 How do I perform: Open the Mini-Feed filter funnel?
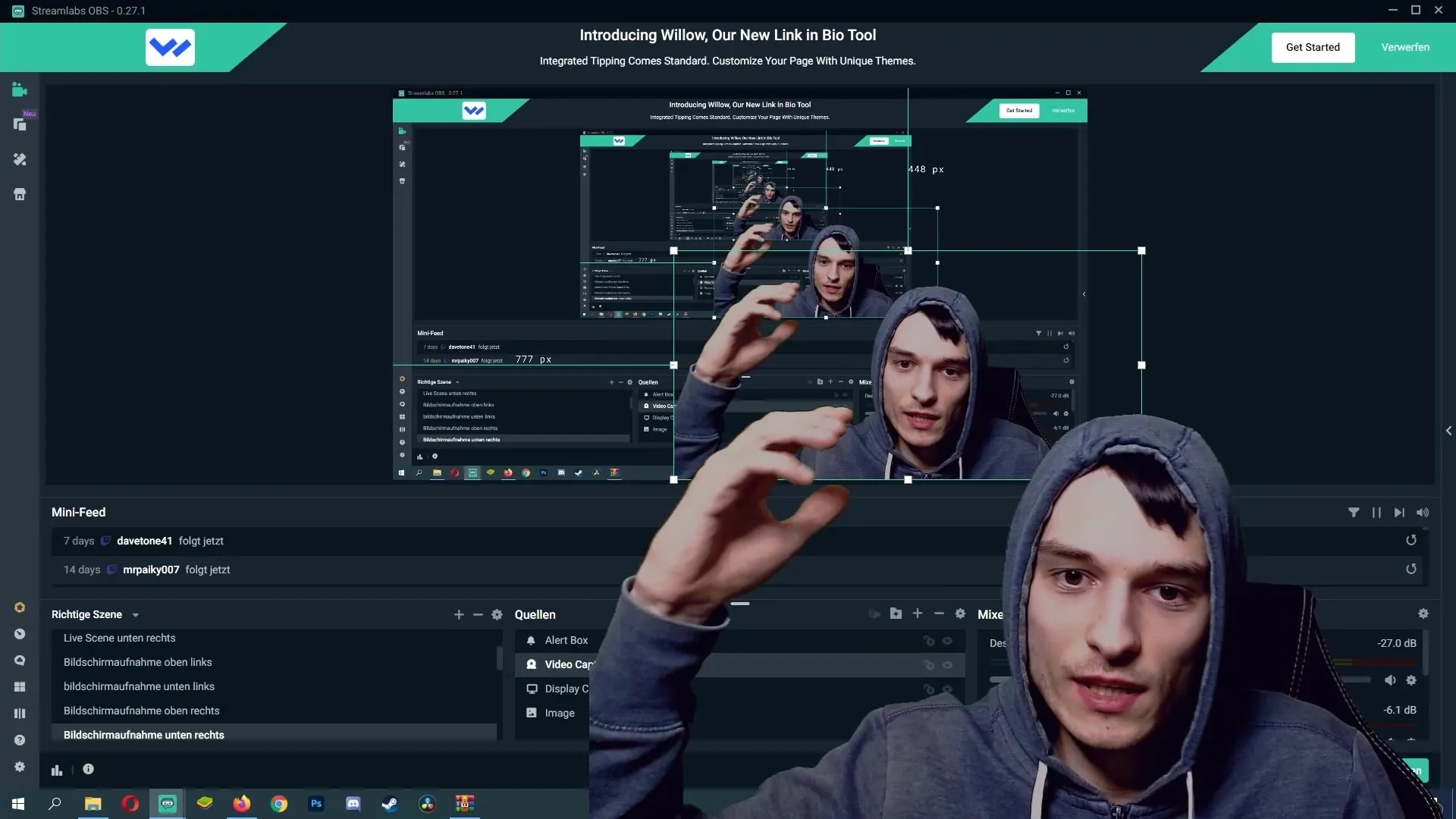click(x=1354, y=513)
